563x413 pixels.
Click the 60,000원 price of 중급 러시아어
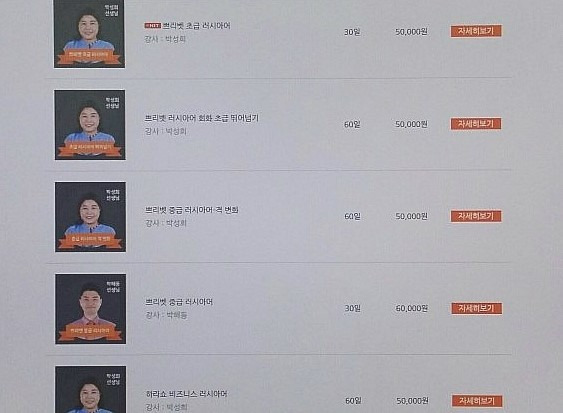(x=411, y=308)
